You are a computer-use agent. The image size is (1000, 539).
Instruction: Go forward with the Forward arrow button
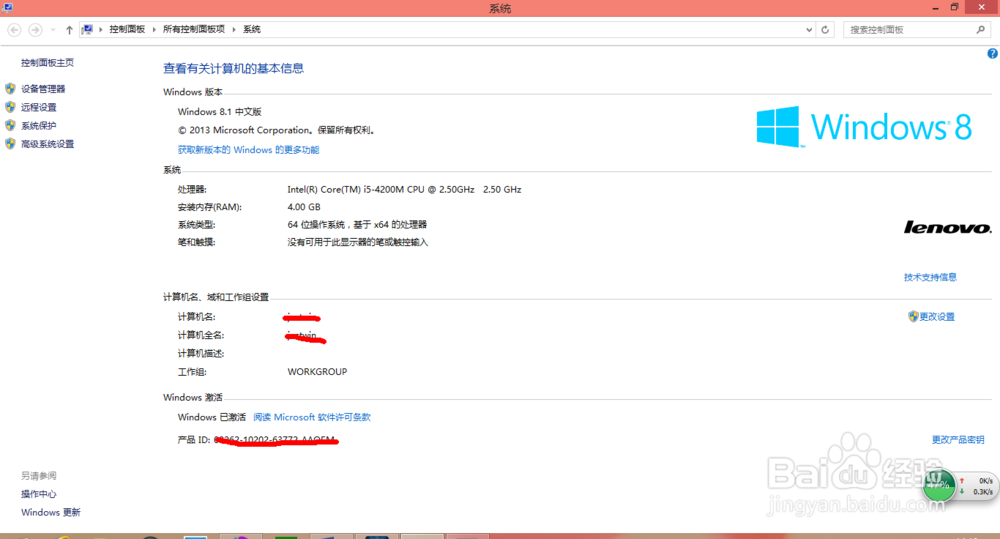pos(36,29)
